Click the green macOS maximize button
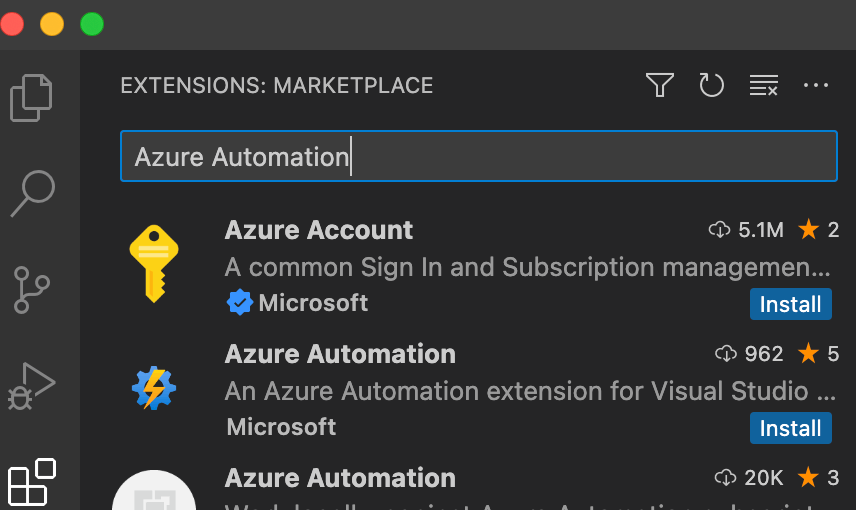Screen dimensions: 856x510 [92, 24]
